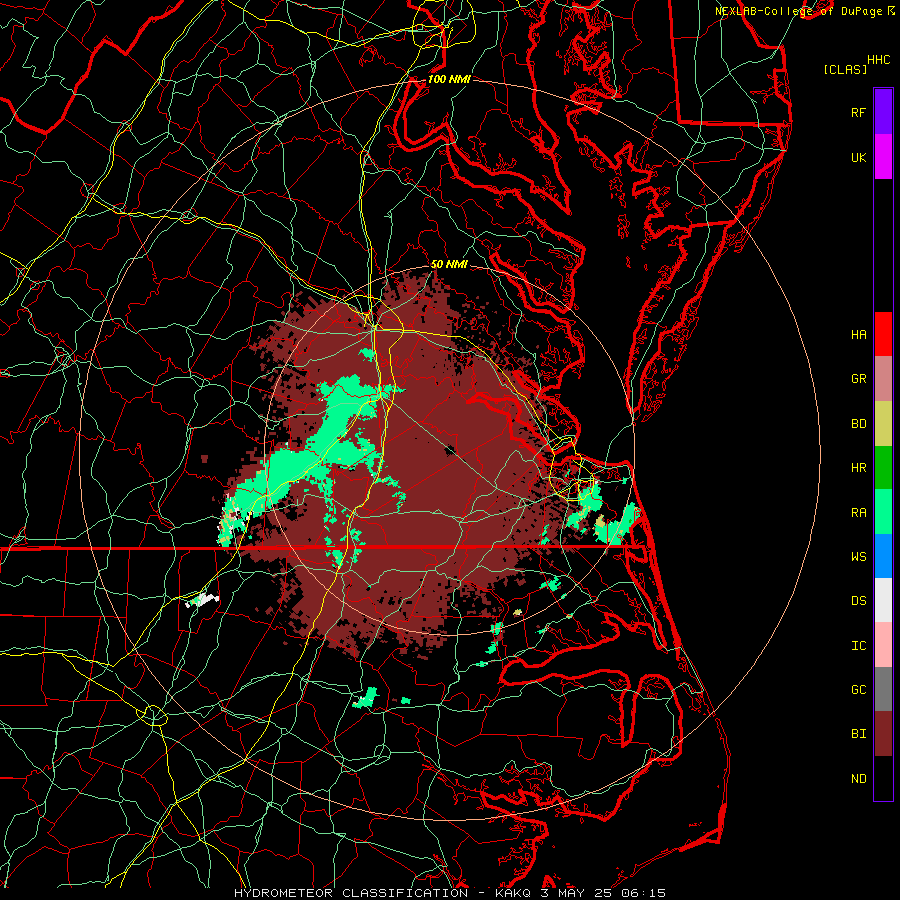This screenshot has height=900, width=900.
Task: Click the HA legend label
Action: tap(858, 334)
